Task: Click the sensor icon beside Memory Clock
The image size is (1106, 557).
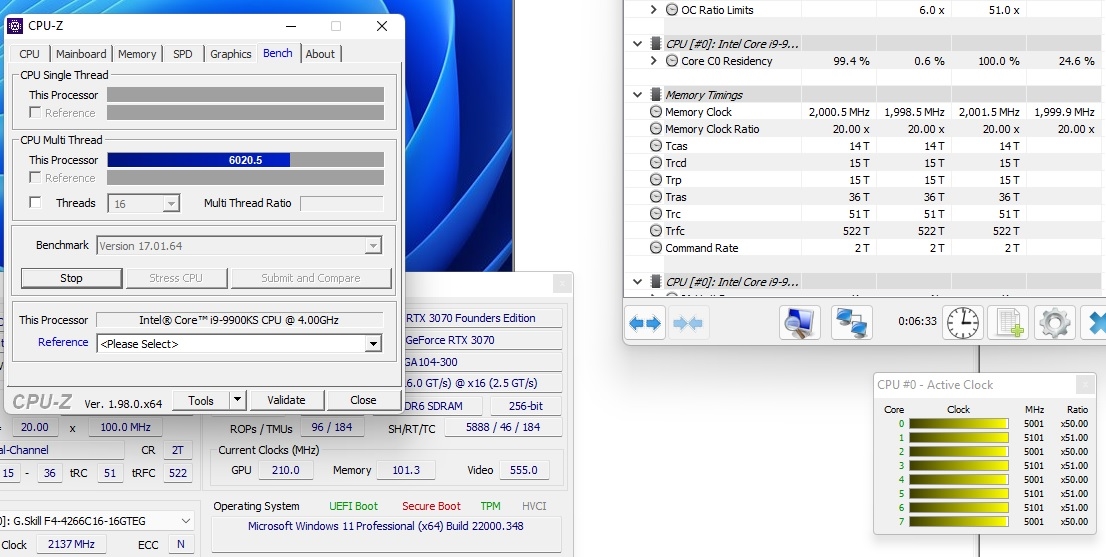Action: click(655, 112)
